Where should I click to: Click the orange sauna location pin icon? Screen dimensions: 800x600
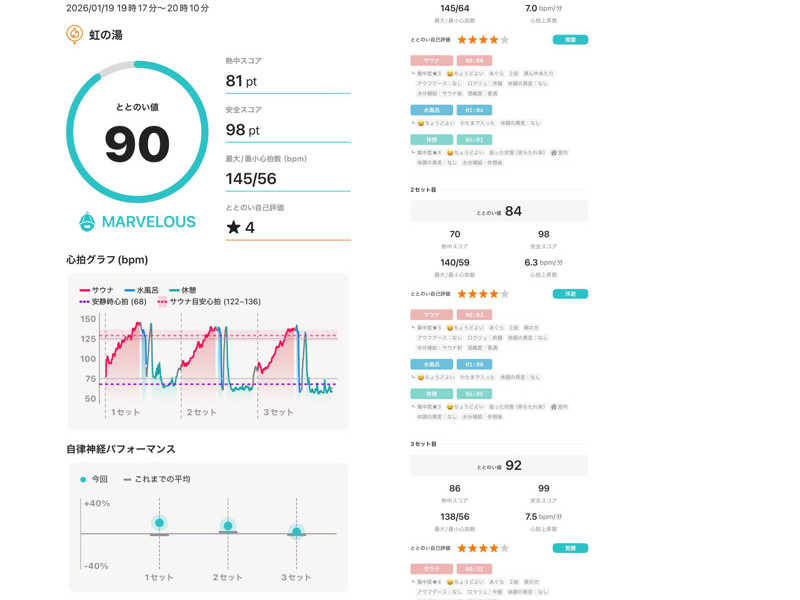pos(73,34)
